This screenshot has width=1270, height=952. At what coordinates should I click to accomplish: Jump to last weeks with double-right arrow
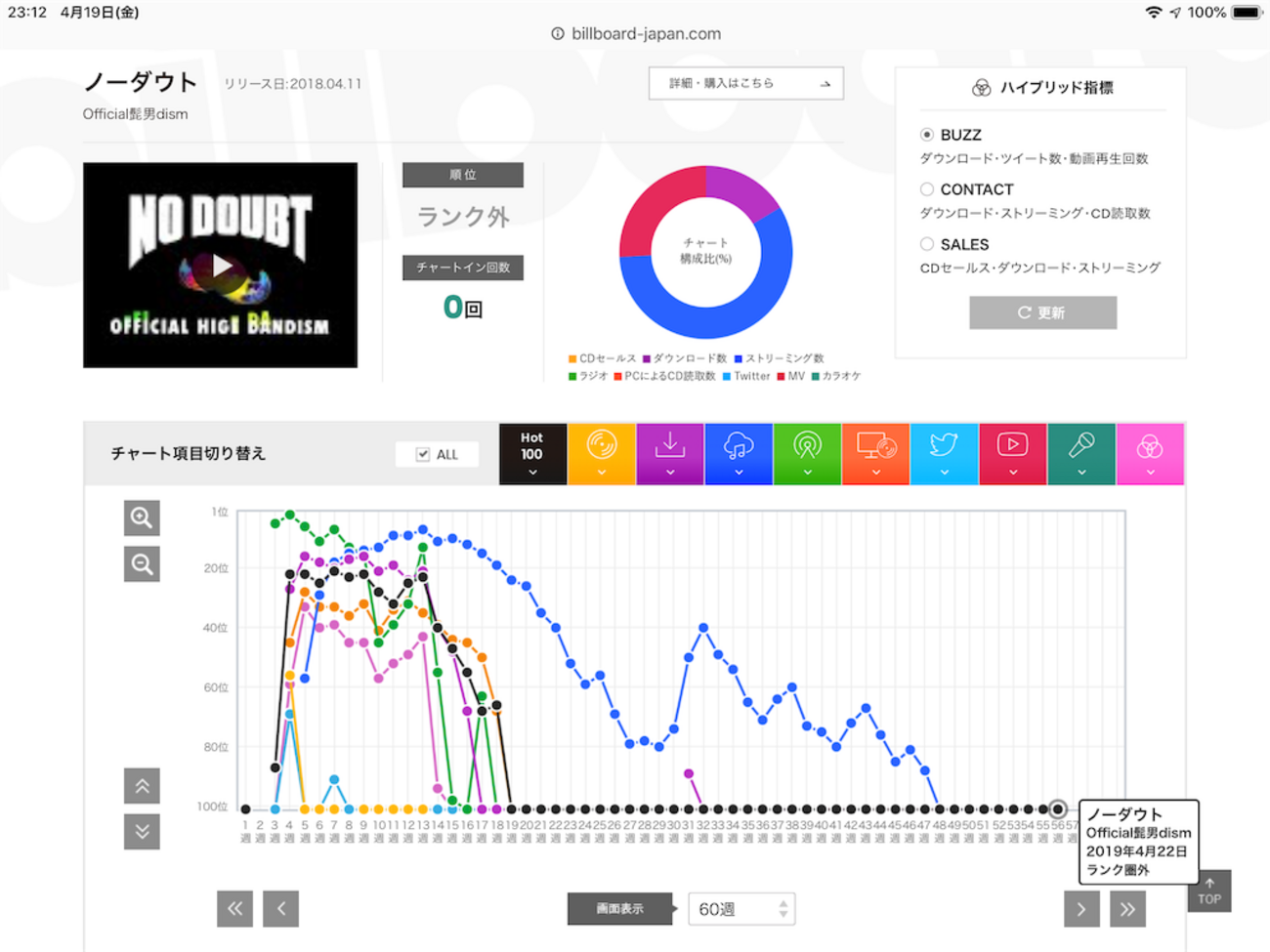coord(1127,908)
